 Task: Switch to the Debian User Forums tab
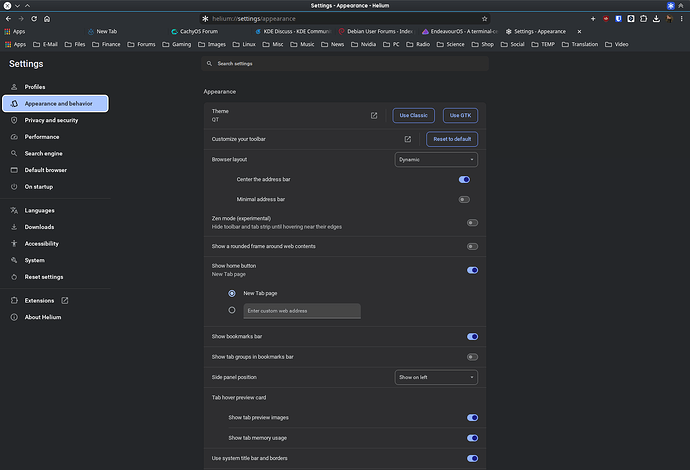coord(376,32)
